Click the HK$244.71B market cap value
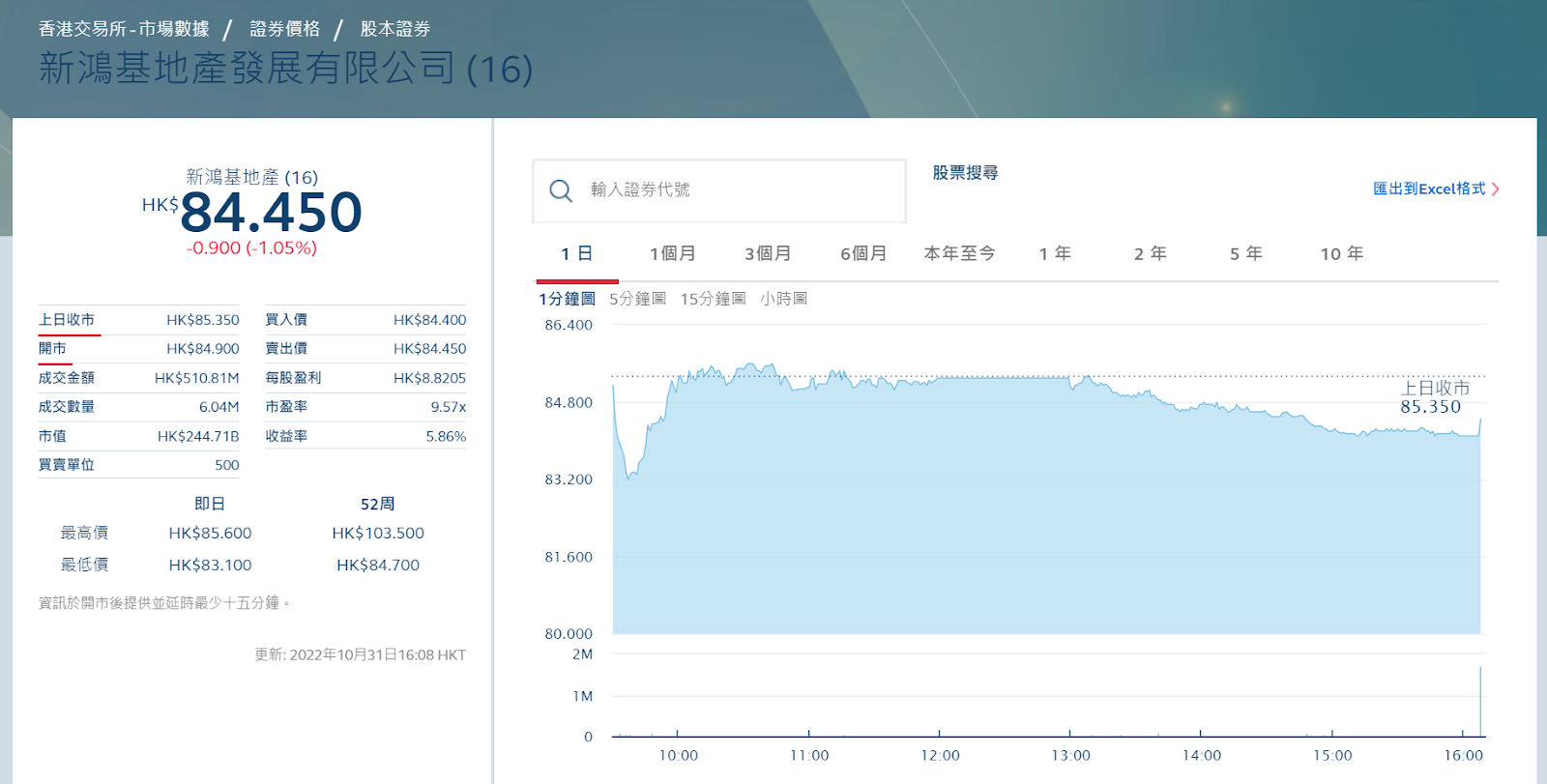This screenshot has width=1547, height=784. [198, 436]
